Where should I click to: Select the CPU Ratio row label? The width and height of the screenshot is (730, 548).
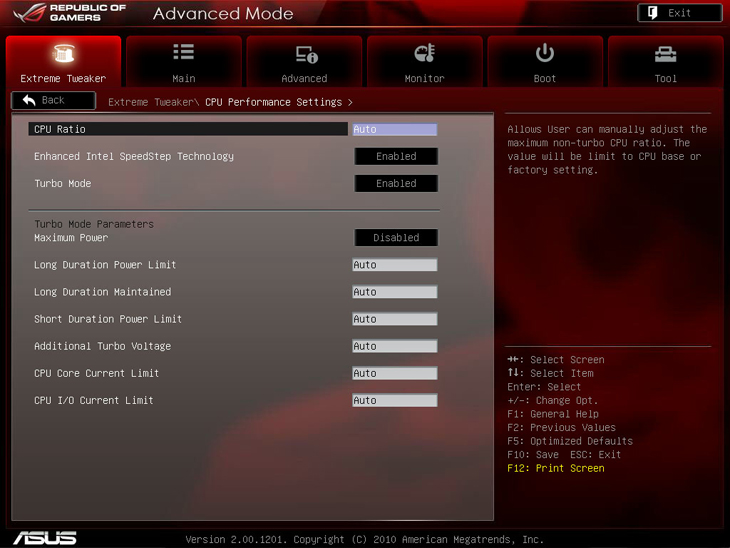(60, 129)
